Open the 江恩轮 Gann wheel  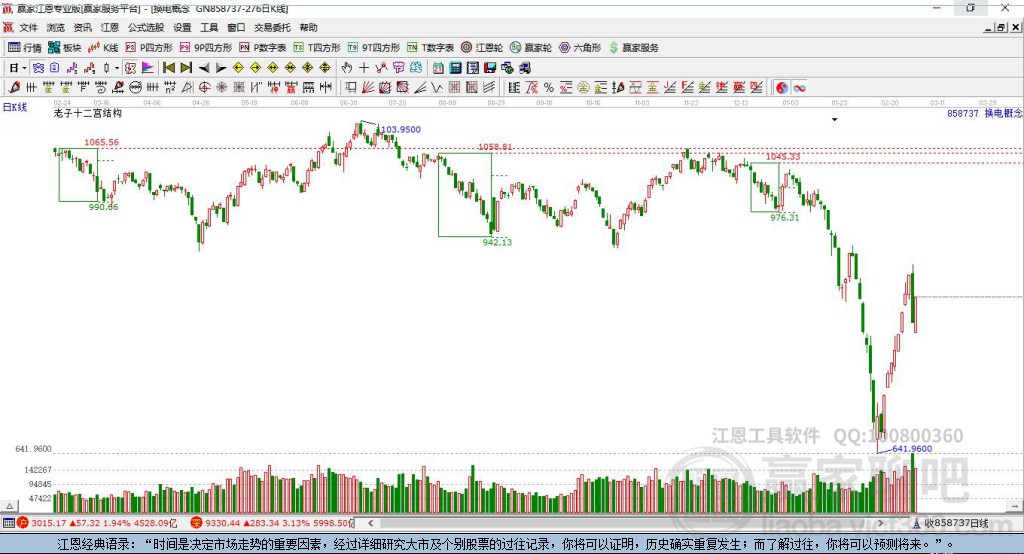(x=482, y=48)
